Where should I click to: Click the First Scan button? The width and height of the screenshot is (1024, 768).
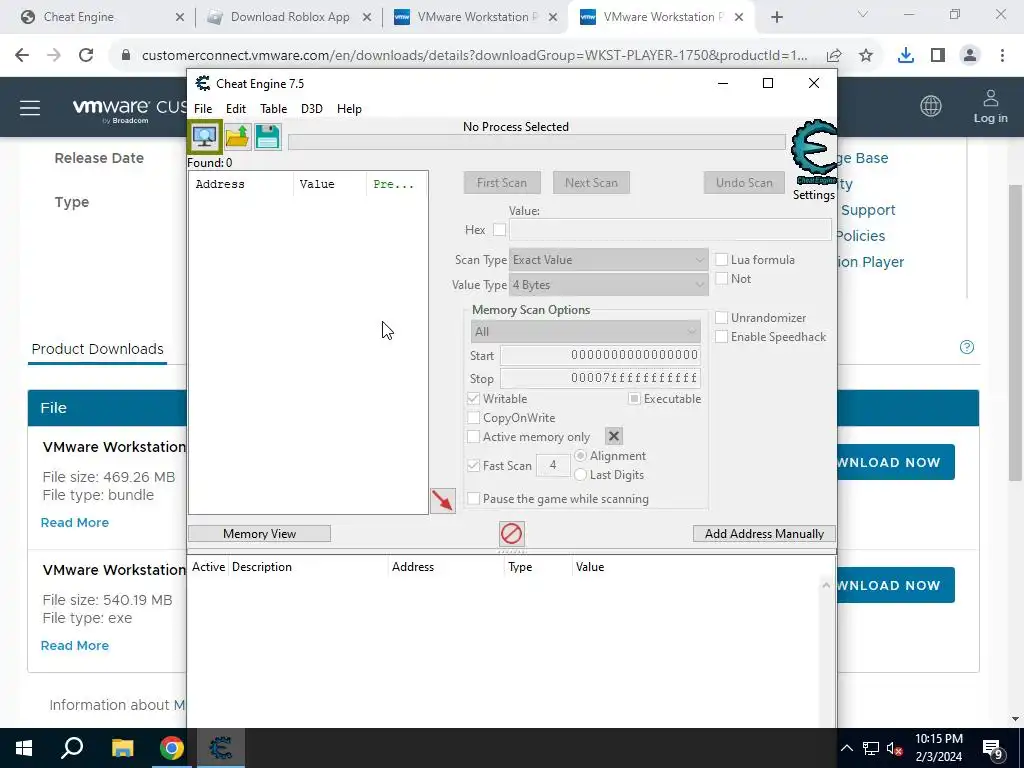pyautogui.click(x=502, y=183)
